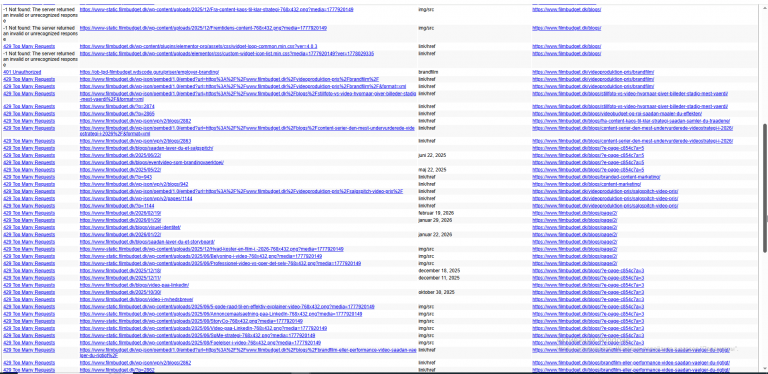Open the /2025/12/11/ archive link
Image resolution: width=768 pixels, height=374 pixels.
[120, 278]
